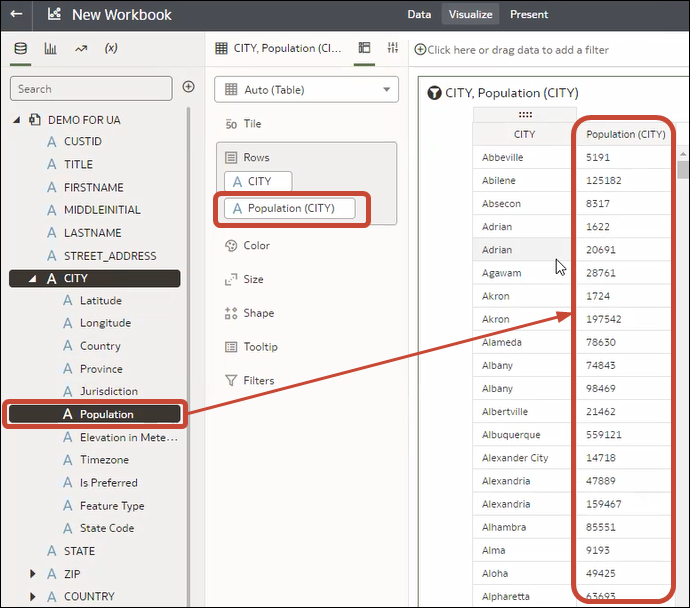Select the STREET_ADDRESS column

(x=110, y=256)
